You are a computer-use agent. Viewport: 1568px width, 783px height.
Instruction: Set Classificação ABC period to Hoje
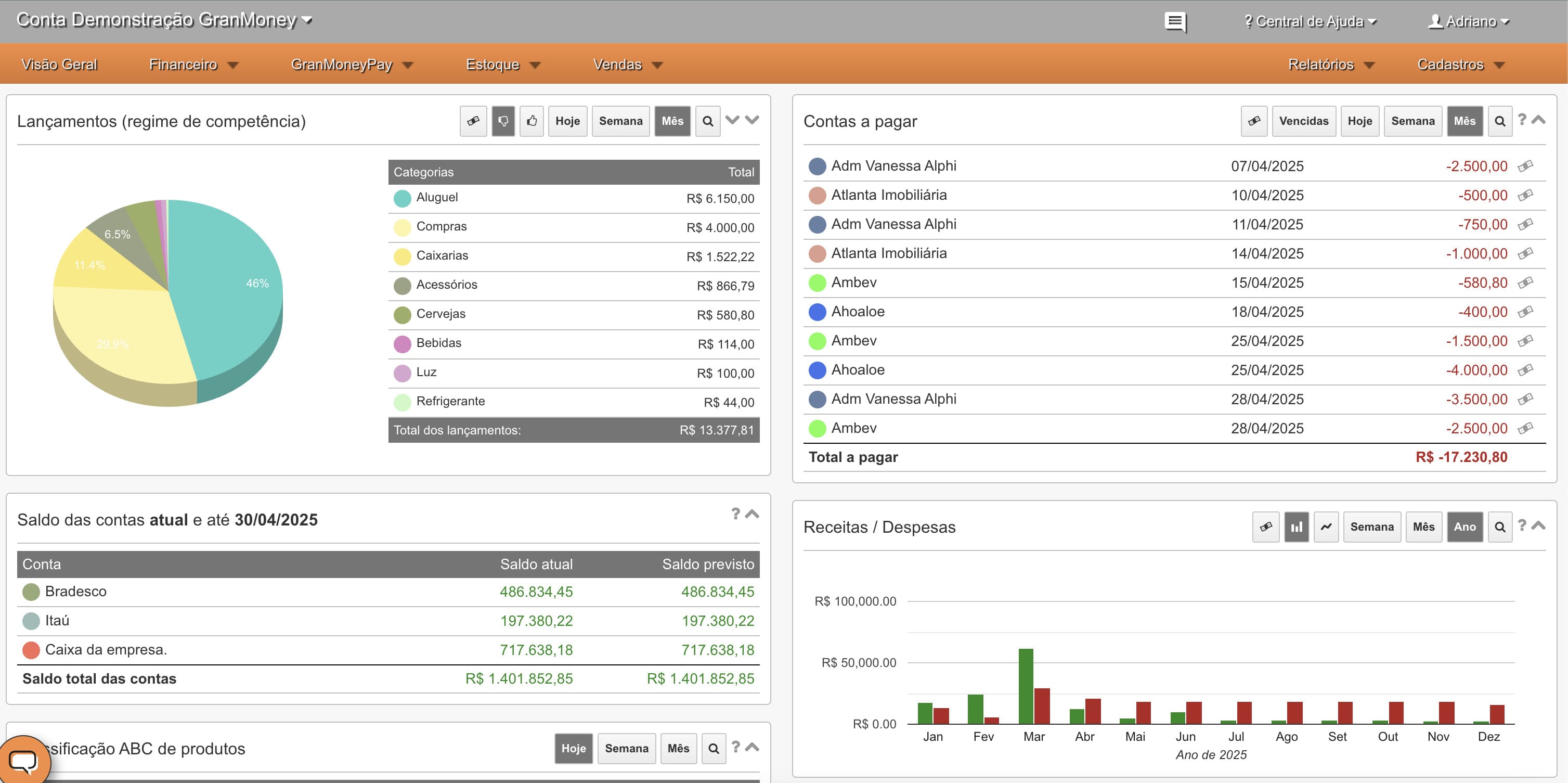[x=574, y=749]
